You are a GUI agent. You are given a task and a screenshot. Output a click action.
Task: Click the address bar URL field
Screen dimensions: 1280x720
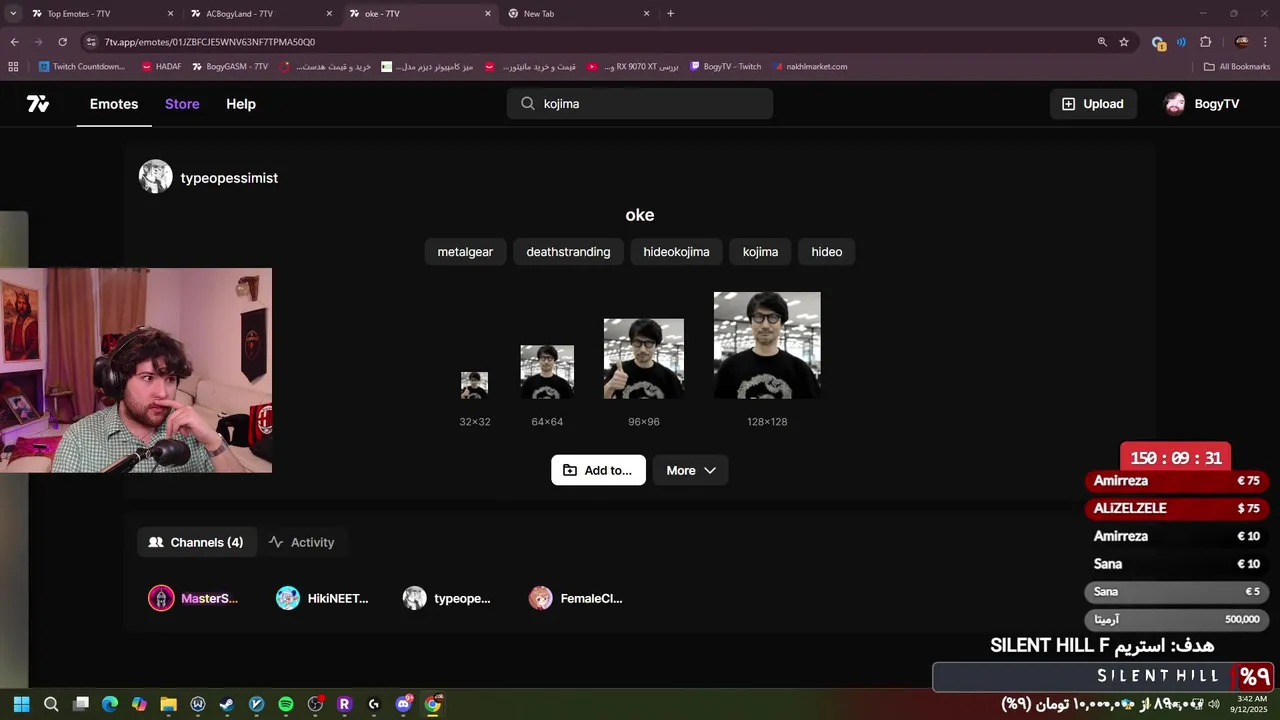590,42
